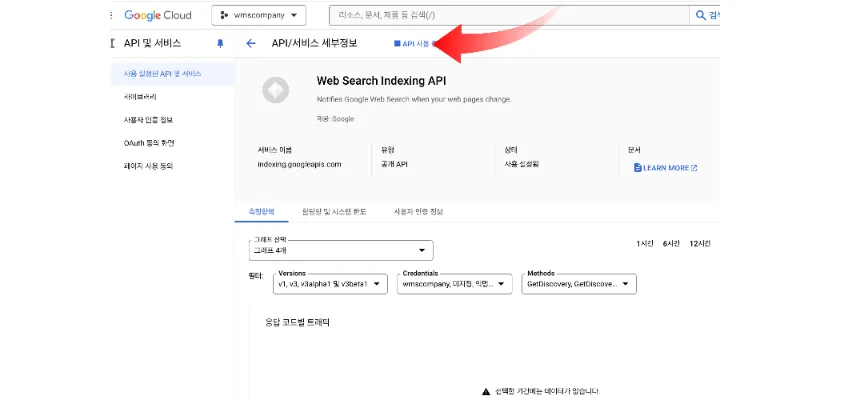Switch to the 할당량 및 시스템 한도 tab
Image resolution: width=864 pixels, height=400 pixels.
pos(334,212)
